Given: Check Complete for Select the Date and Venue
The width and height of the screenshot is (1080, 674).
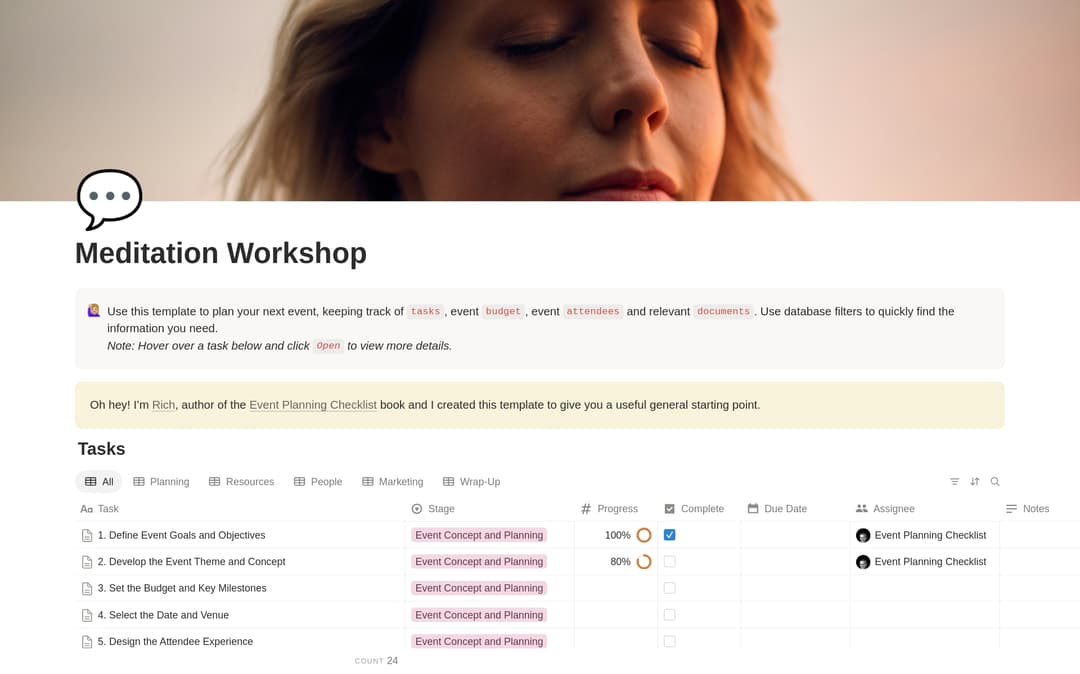Looking at the screenshot, I should [x=669, y=615].
